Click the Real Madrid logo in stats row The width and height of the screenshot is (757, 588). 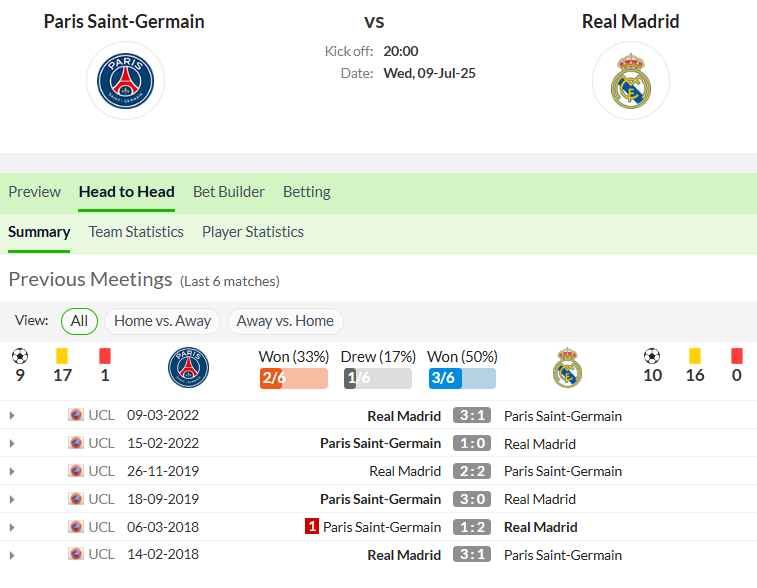point(567,367)
